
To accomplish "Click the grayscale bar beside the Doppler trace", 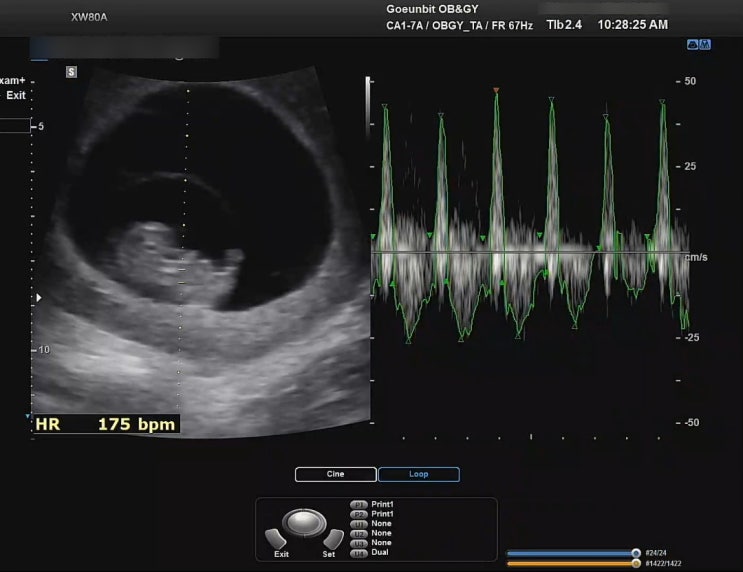I will 369,98.
